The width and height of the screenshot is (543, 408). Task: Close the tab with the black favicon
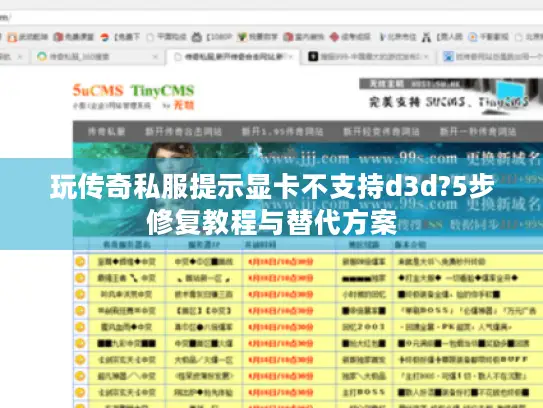pyautogui.click(x=426, y=56)
